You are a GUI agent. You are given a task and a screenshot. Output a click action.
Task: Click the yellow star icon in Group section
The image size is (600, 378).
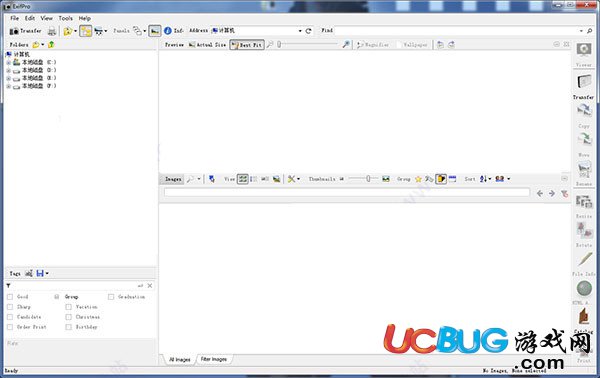click(x=418, y=179)
